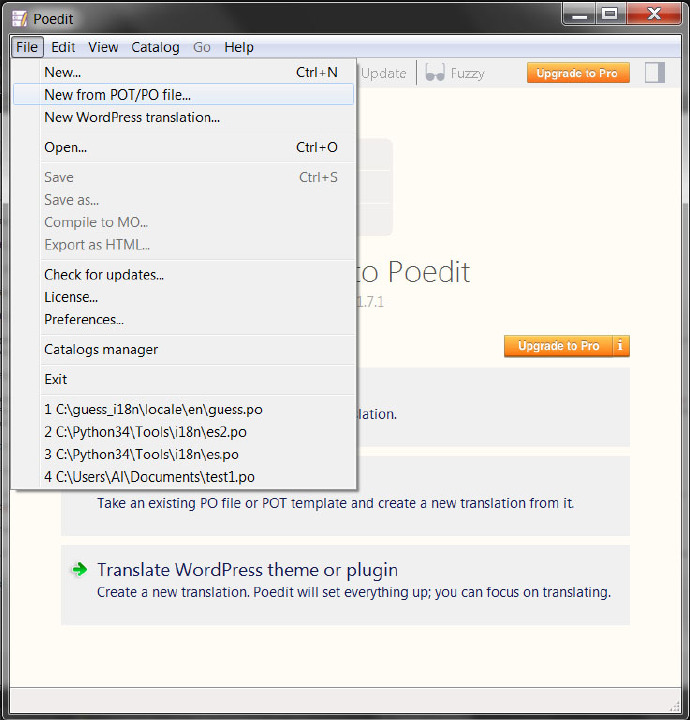Close the Poedit window
The image size is (690, 720).
pyautogui.click(x=654, y=14)
